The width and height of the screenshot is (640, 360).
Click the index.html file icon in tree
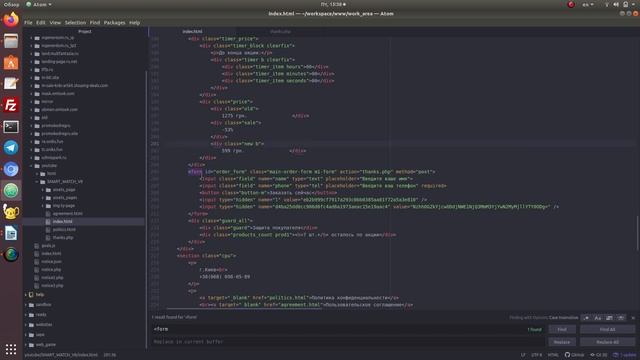48,222
